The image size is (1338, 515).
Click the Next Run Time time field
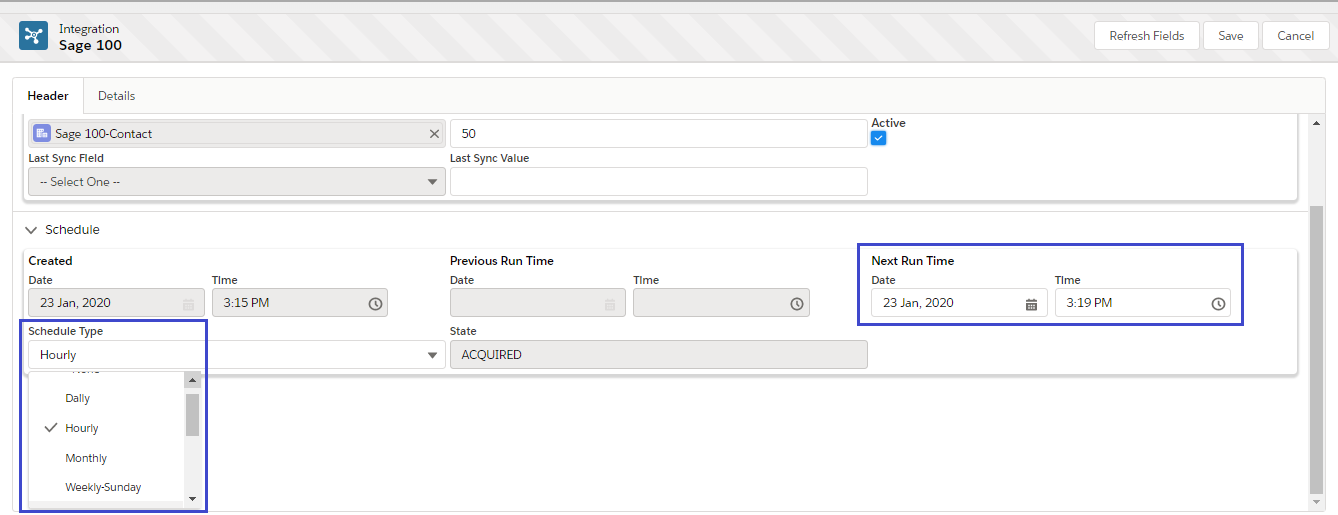coord(1142,303)
